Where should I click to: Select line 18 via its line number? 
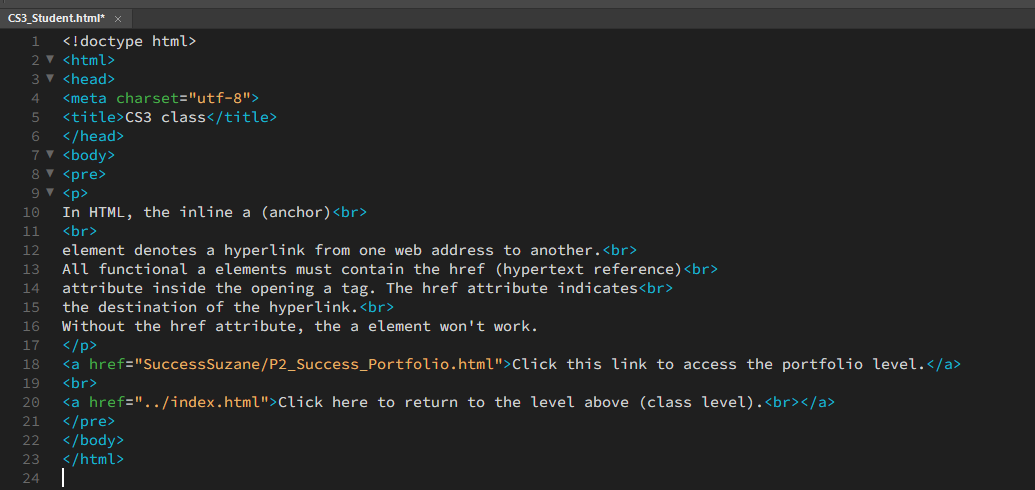pos(31,364)
